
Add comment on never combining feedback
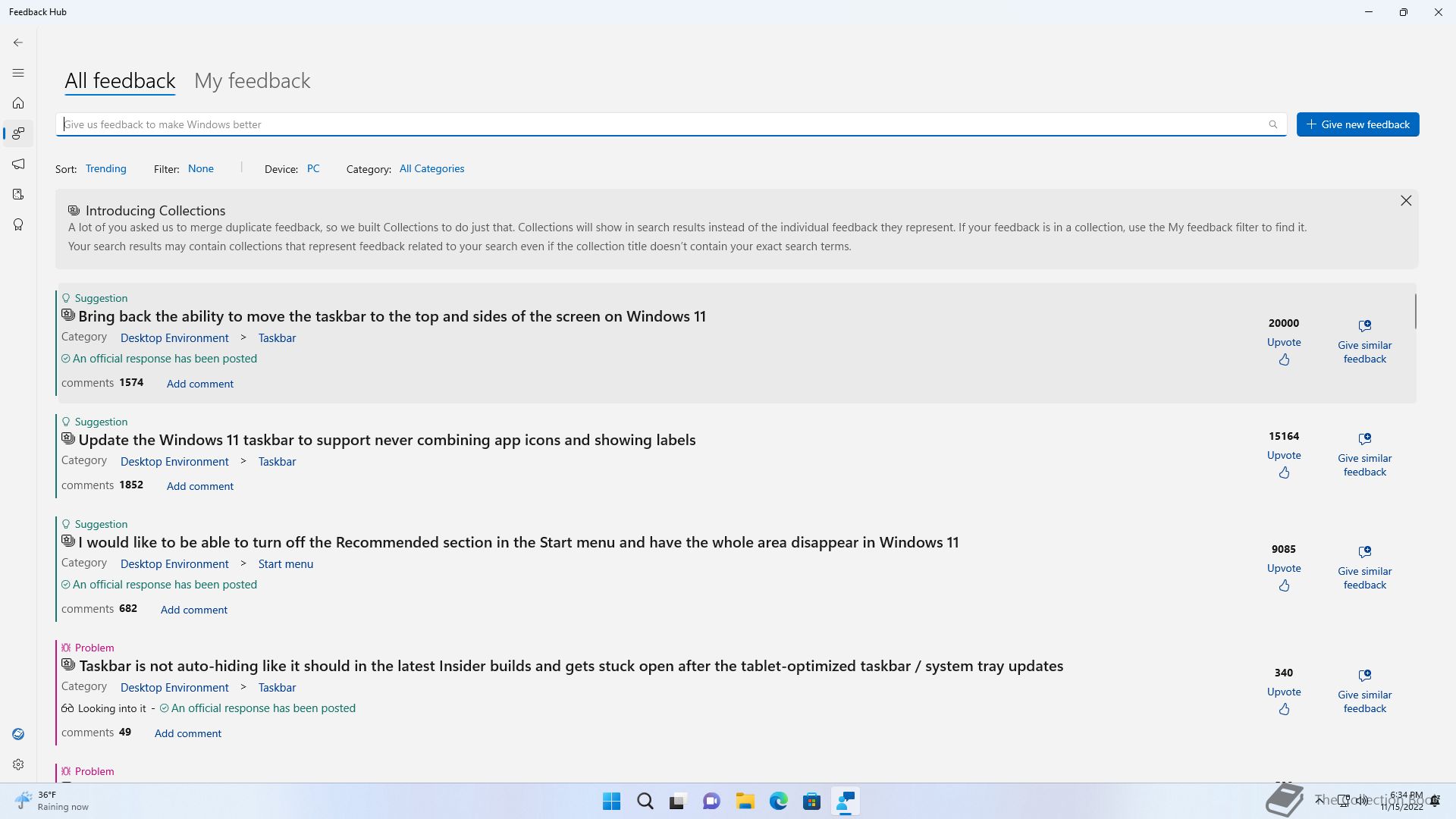200,486
